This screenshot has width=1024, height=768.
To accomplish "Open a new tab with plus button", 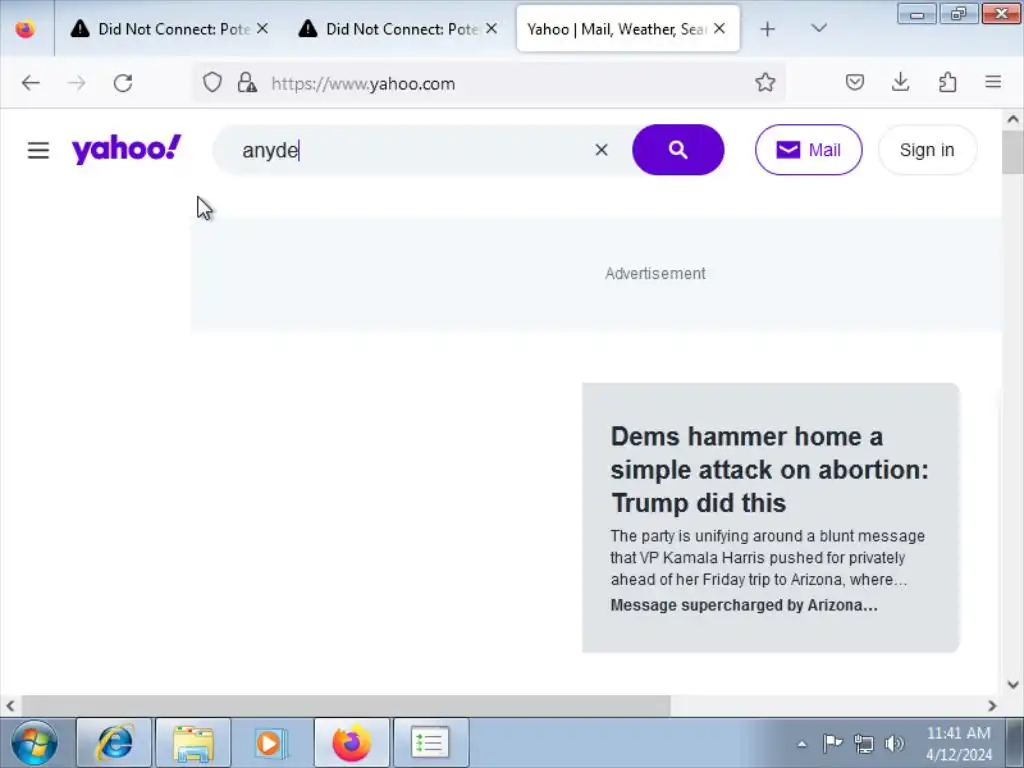I will pos(768,29).
